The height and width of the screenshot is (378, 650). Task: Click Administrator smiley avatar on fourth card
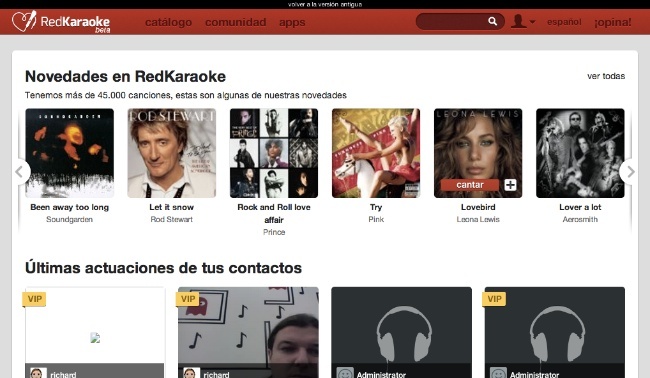click(x=498, y=373)
